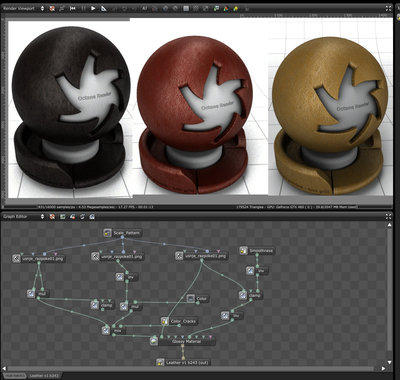
Task: Select the inv node below middle image node
Action: point(127,277)
